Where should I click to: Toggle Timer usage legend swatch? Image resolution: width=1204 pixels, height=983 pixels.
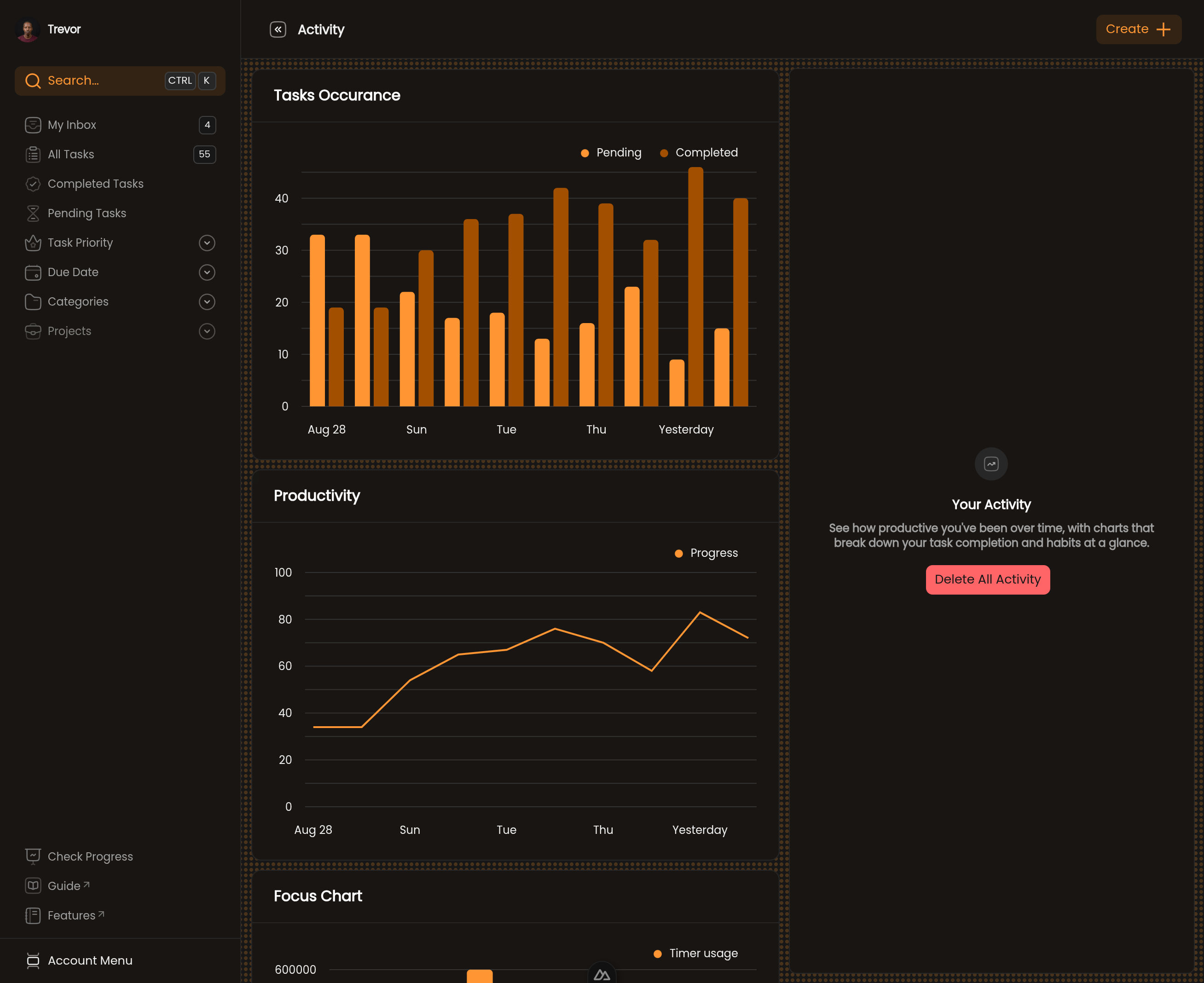coord(658,954)
